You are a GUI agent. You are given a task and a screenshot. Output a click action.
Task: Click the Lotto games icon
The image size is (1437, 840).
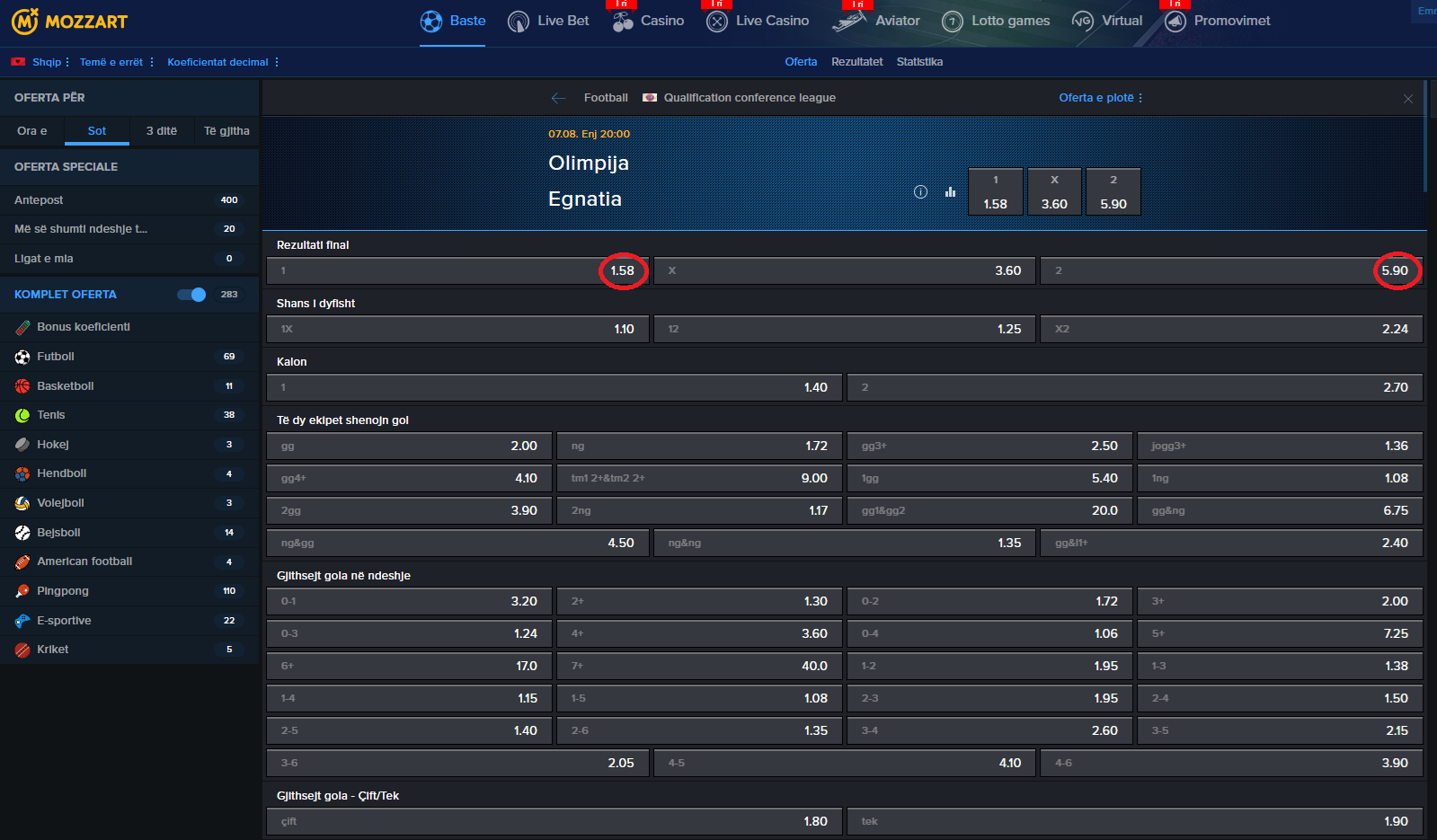[953, 22]
